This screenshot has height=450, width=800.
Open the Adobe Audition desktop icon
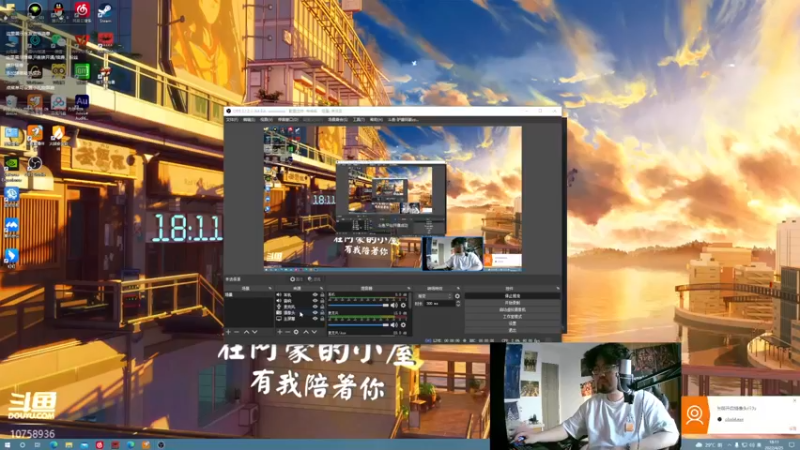click(82, 101)
